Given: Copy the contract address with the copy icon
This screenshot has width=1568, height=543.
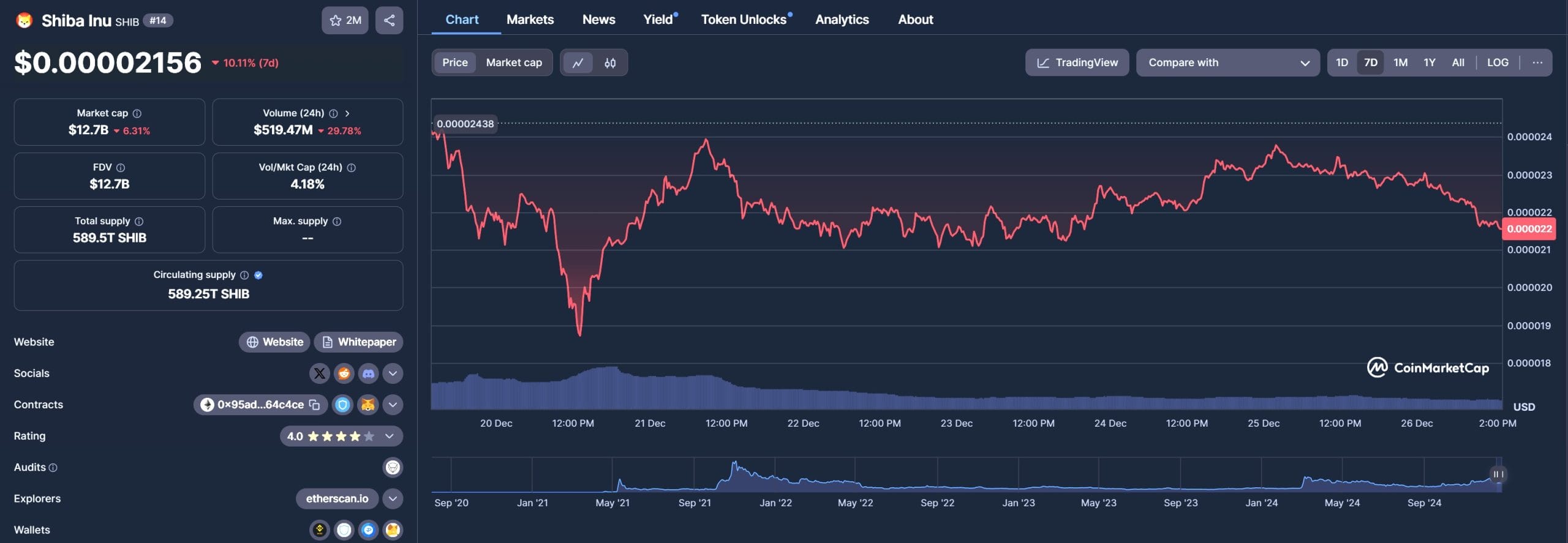Looking at the screenshot, I should coord(314,404).
